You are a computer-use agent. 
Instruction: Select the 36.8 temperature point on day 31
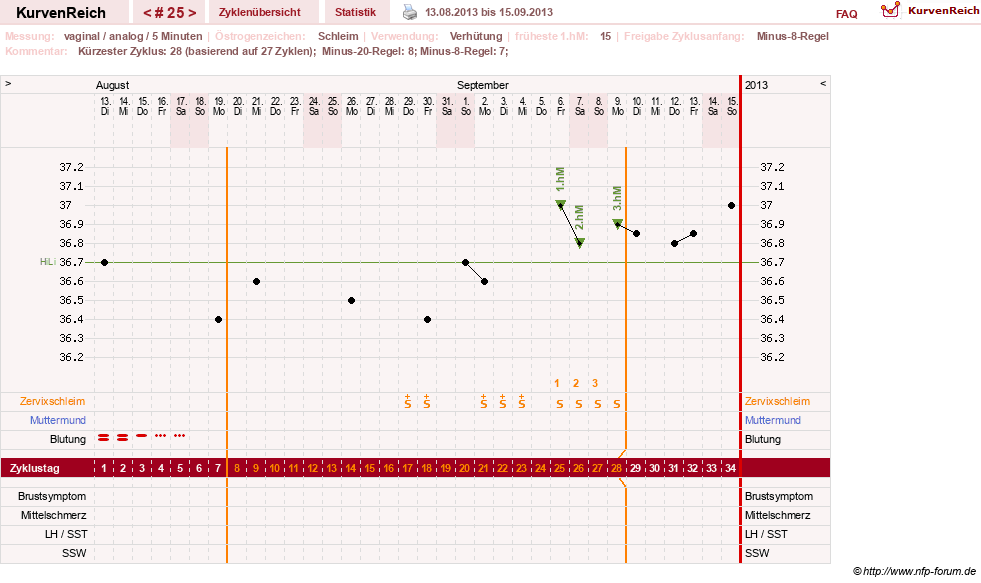coord(674,243)
